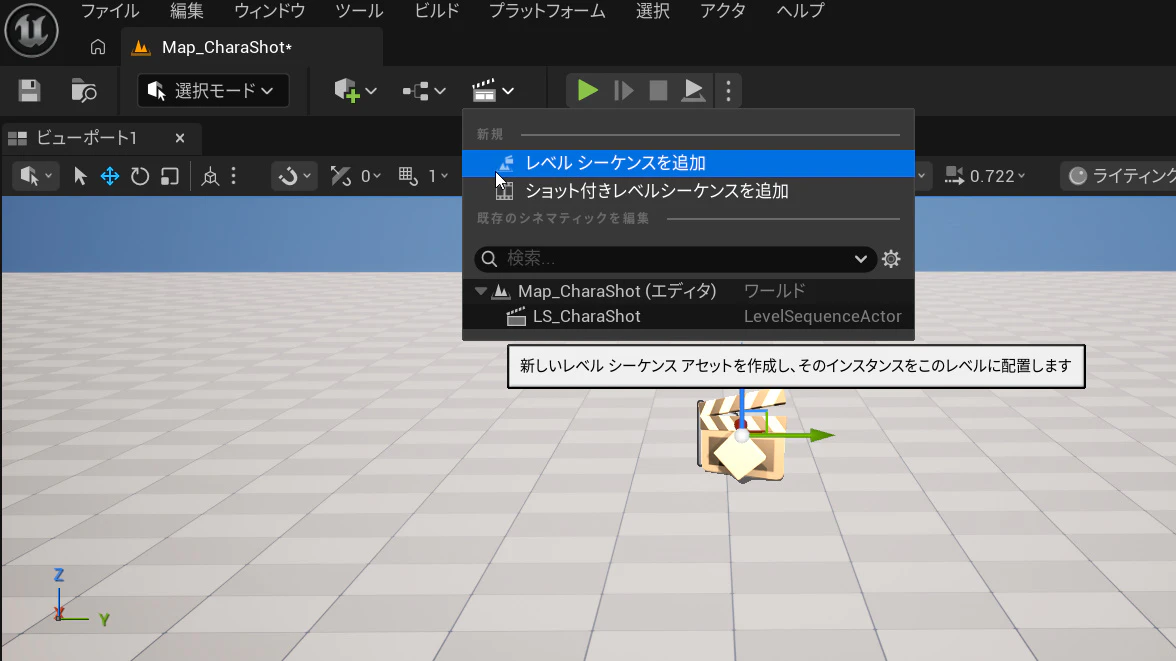Viewport: 1176px width, 661px height.
Task: Click the level sequence clapperboard in viewport
Action: (742, 439)
